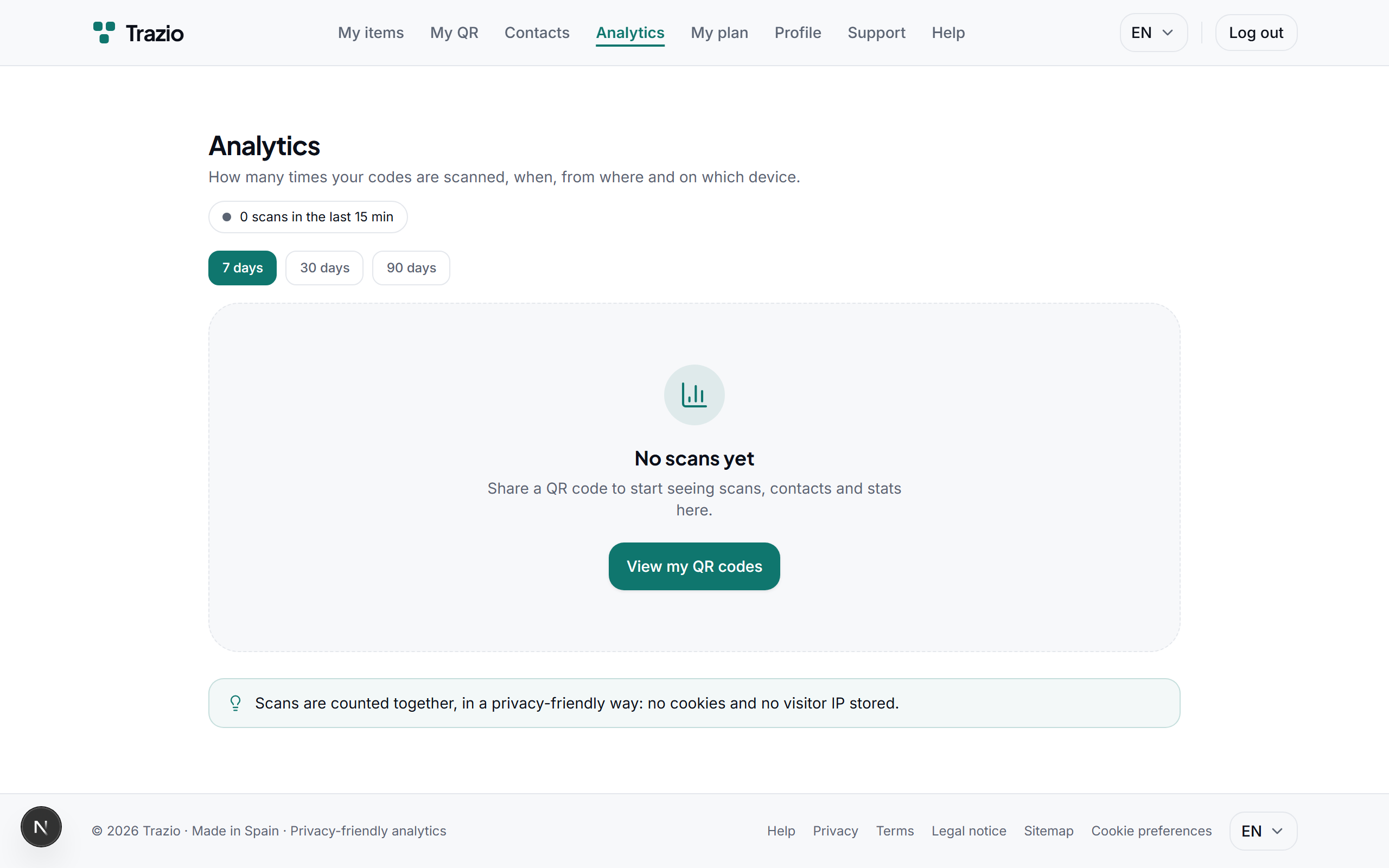Click View my QR codes button
The image size is (1389, 868).
point(694,566)
